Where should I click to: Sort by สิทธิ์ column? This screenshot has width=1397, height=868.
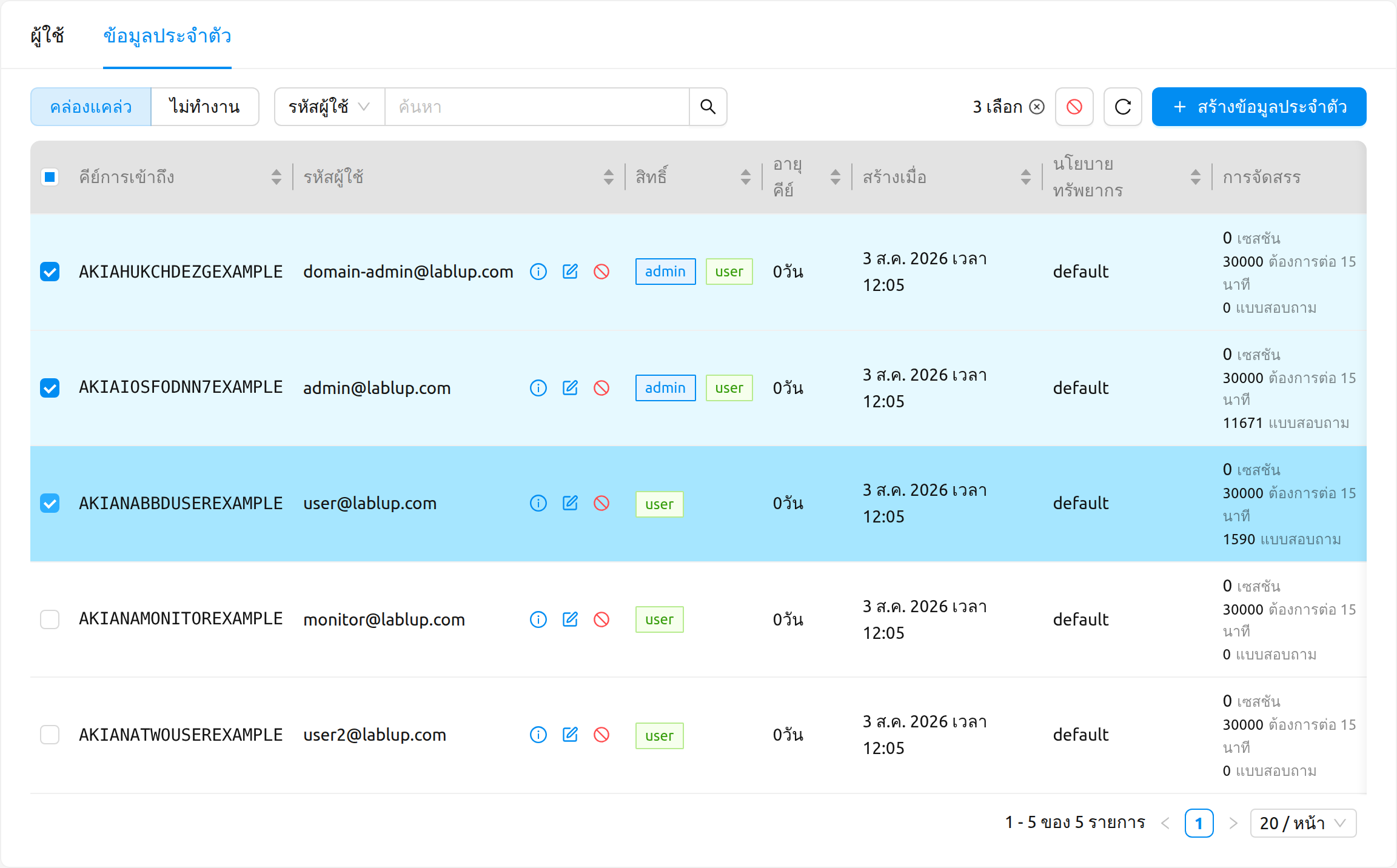coord(746,177)
